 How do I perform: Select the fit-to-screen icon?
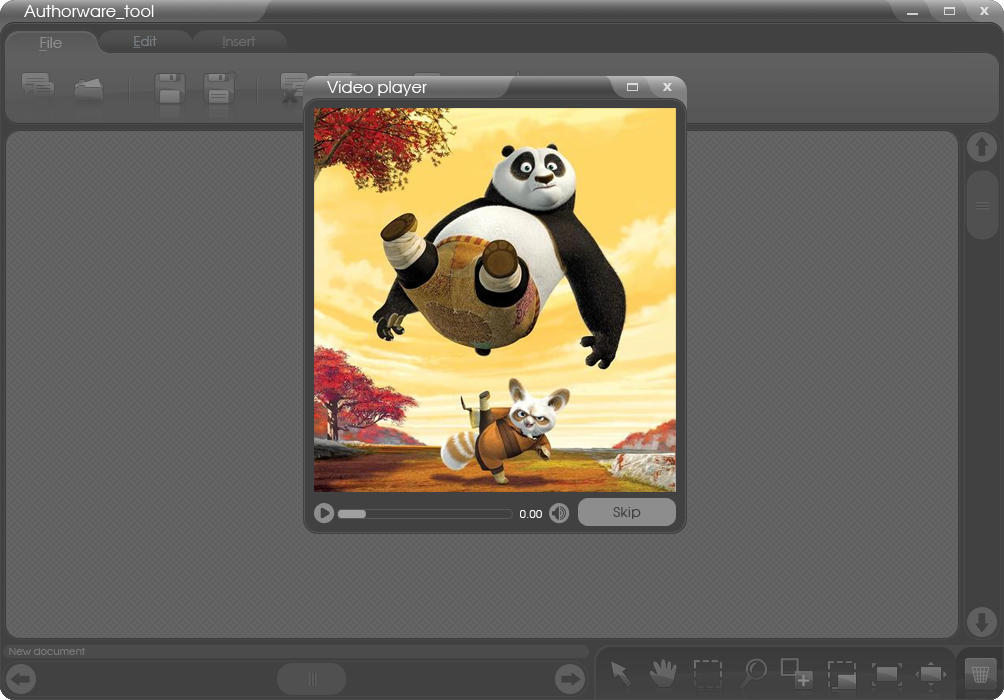(x=886, y=672)
